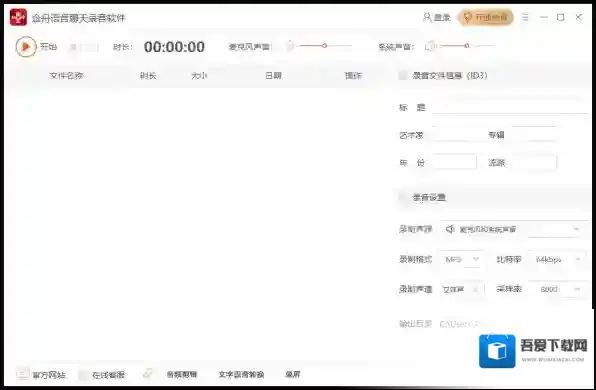This screenshot has width=596, height=390.
Task: Click the orange VIP upgrade button
Action: pos(486,17)
